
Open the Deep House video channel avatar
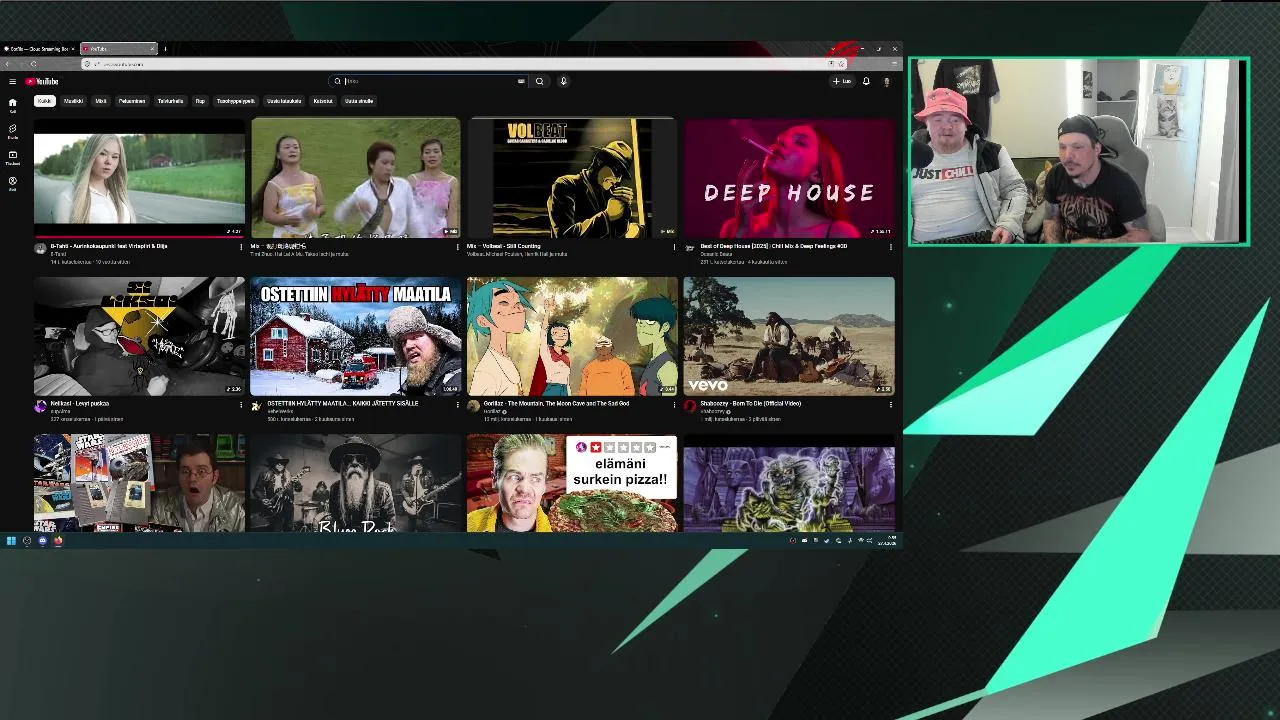click(x=690, y=248)
